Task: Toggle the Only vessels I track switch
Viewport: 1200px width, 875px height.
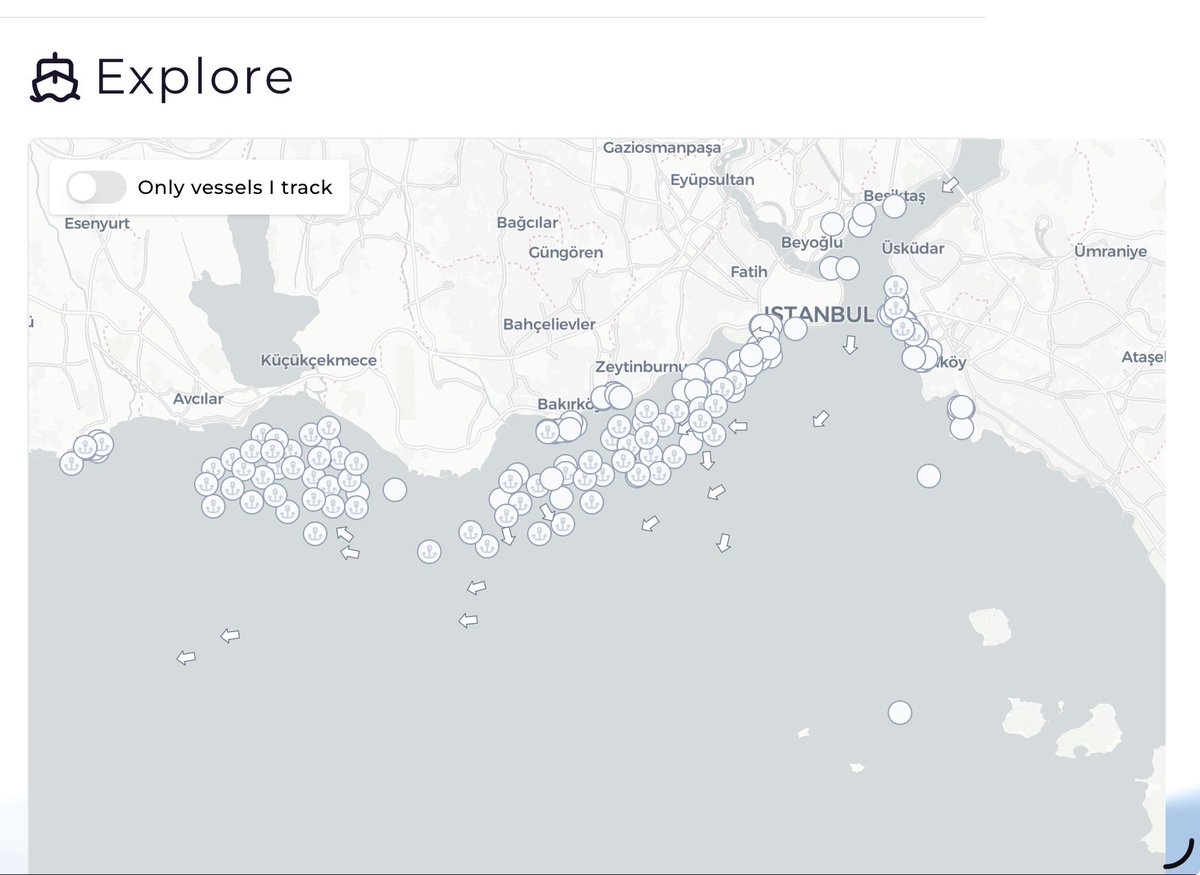Action: 96,187
